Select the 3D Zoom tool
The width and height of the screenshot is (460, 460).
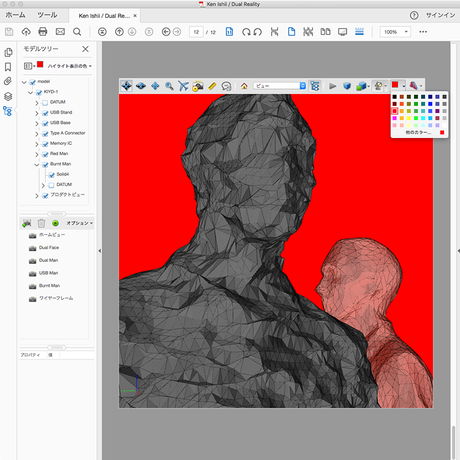coord(169,86)
